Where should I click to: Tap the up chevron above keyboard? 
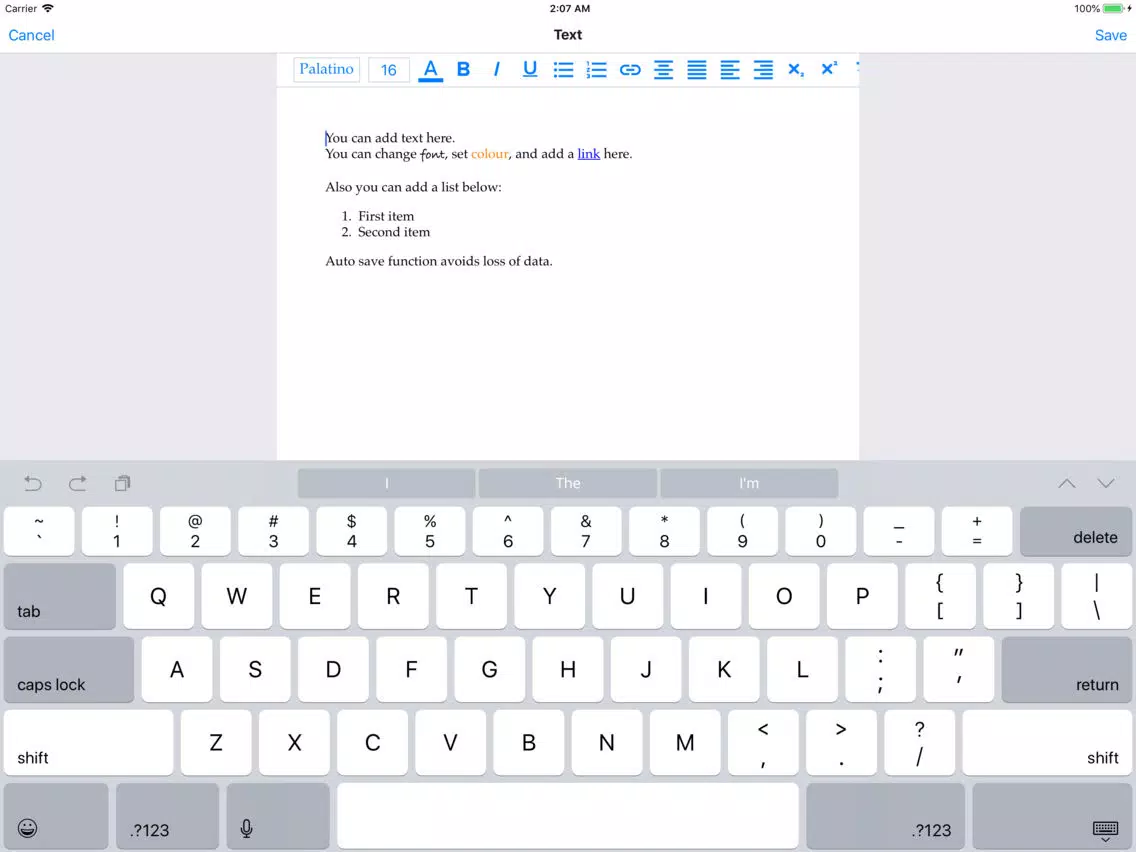[1066, 483]
